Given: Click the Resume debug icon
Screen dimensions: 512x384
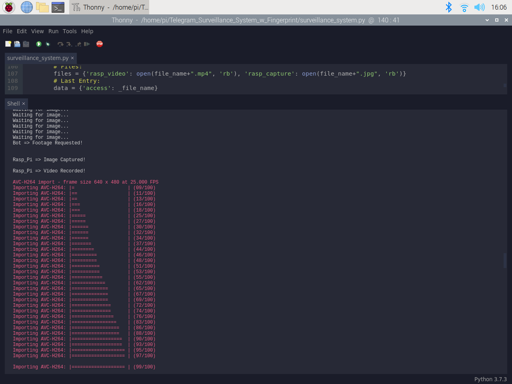Looking at the screenshot, I should coord(87,44).
